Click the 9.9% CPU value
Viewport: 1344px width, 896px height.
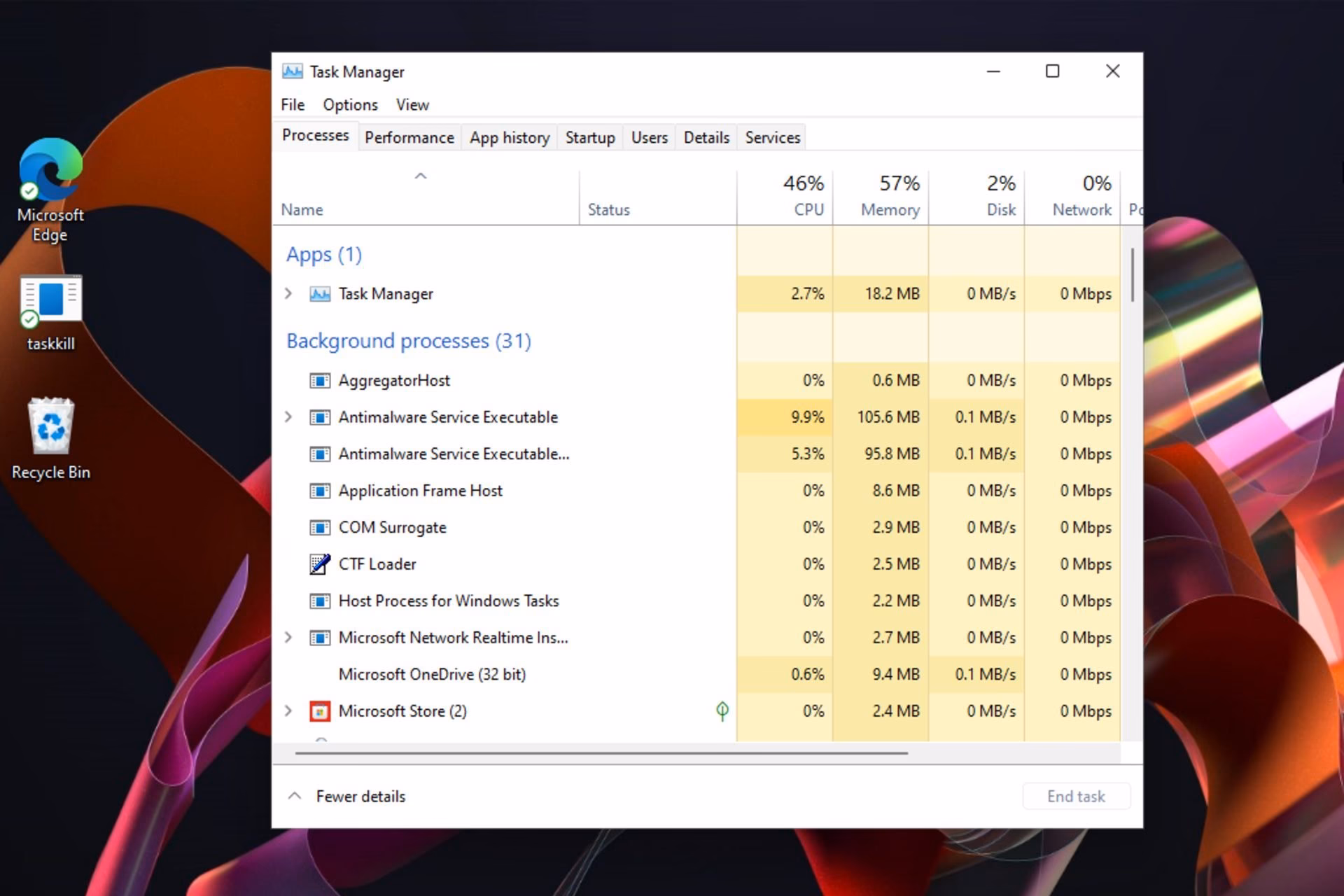[808, 417]
